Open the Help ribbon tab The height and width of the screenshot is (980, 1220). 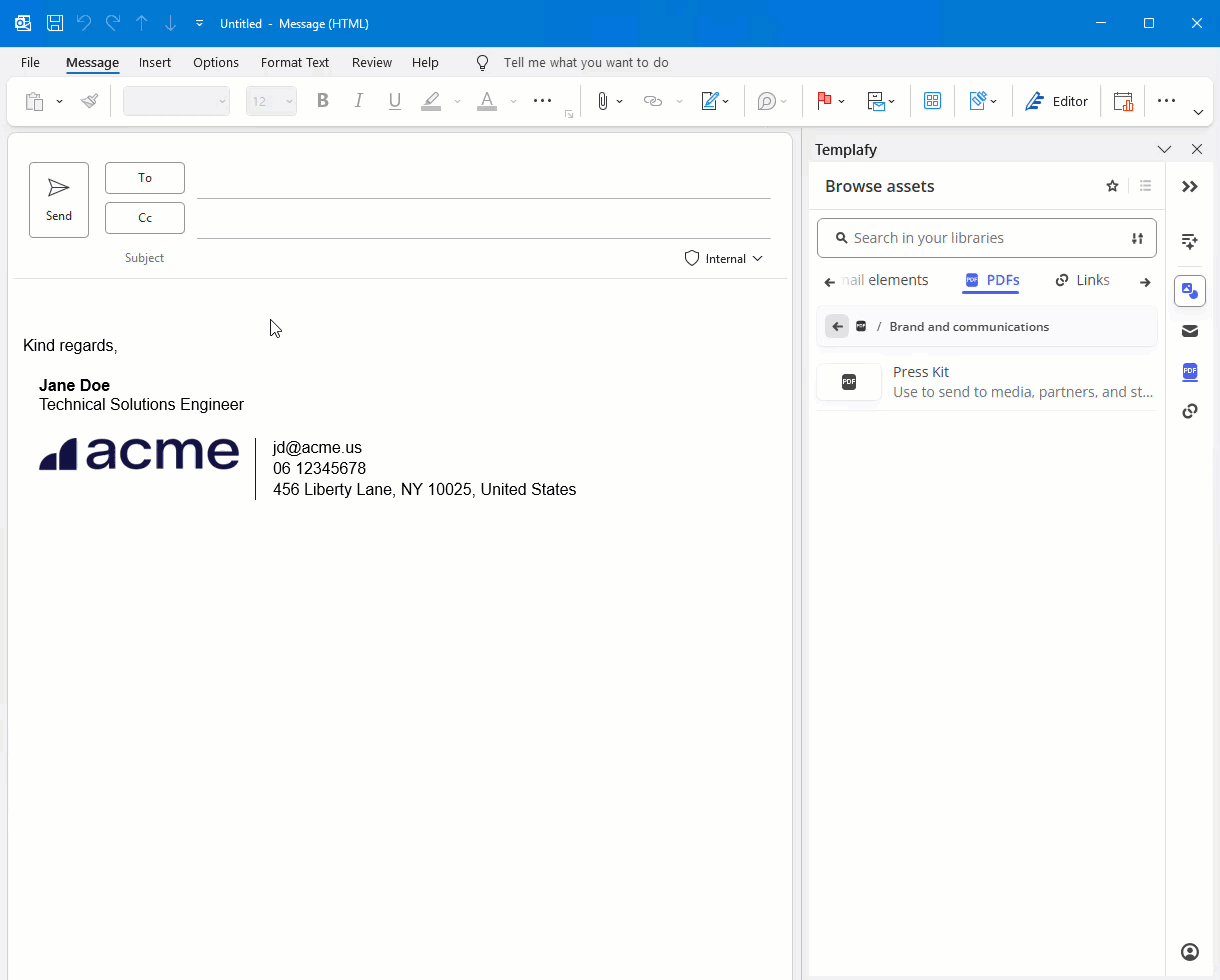425,62
